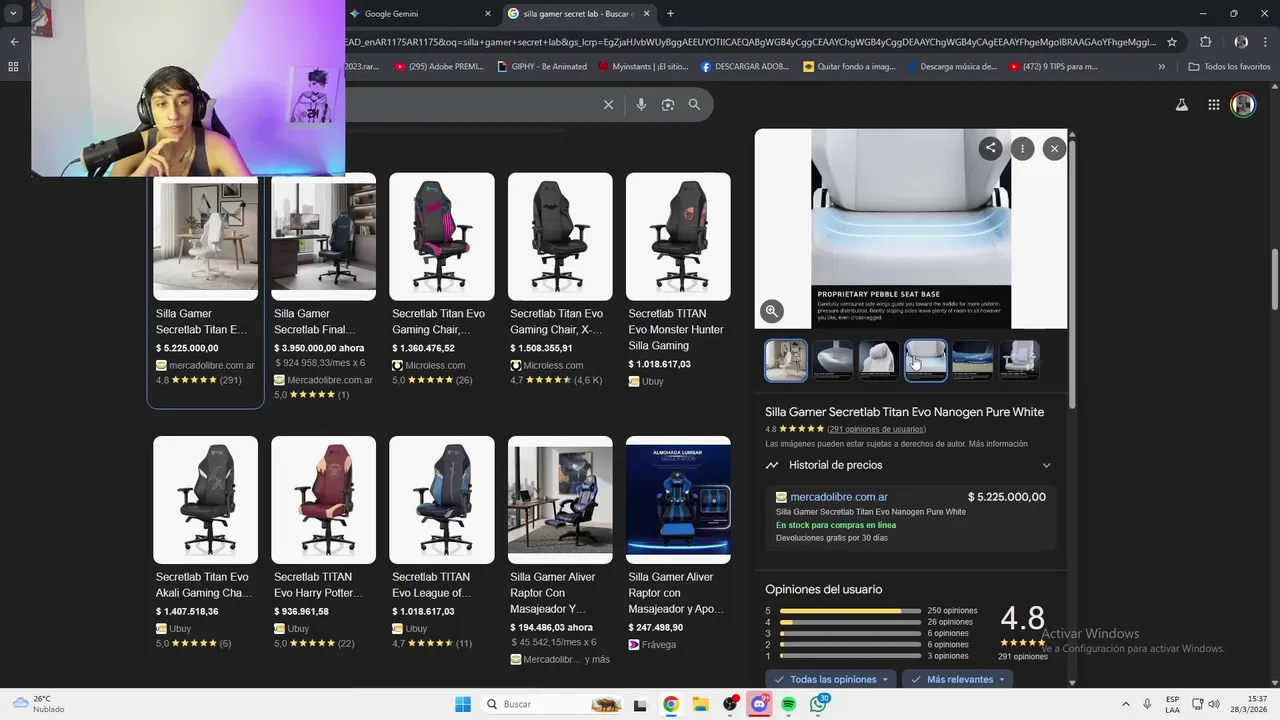The height and width of the screenshot is (720, 1280).
Task: Clear the Google search box text
Action: pyautogui.click(x=608, y=104)
